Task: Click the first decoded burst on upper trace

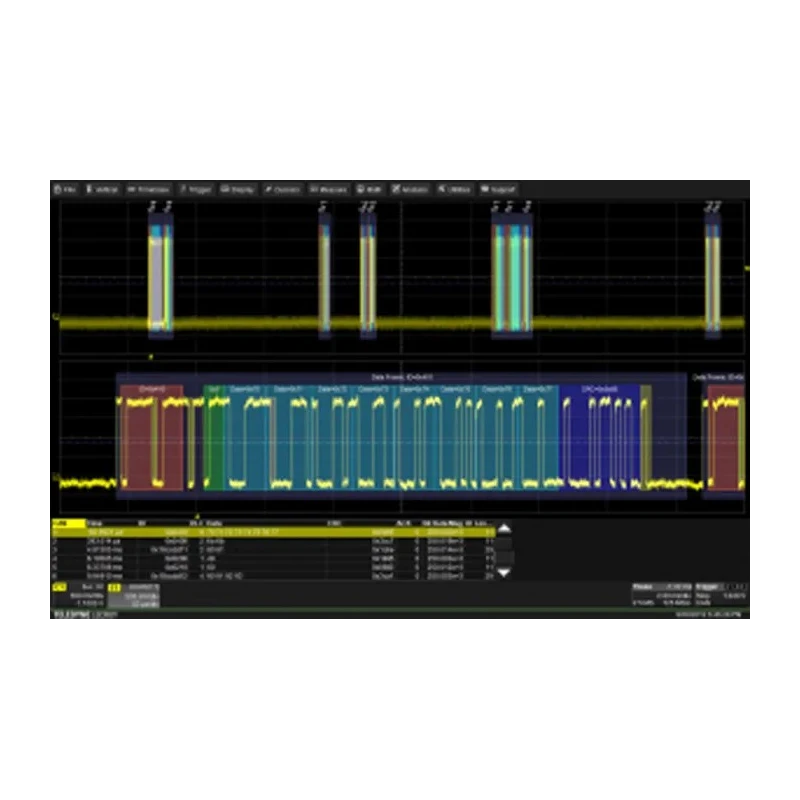Action: (x=160, y=276)
